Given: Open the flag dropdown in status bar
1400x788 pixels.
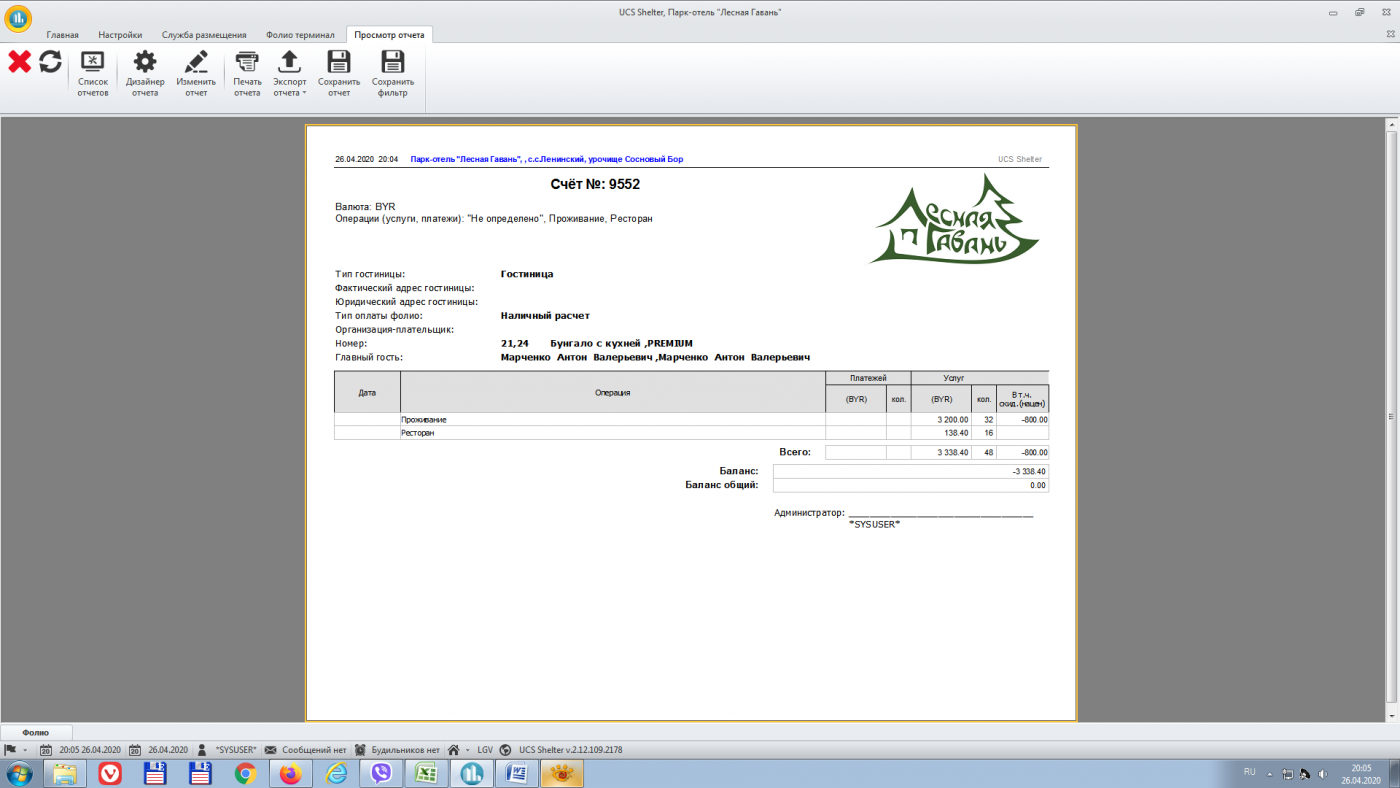Looking at the screenshot, I should pyautogui.click(x=25, y=750).
